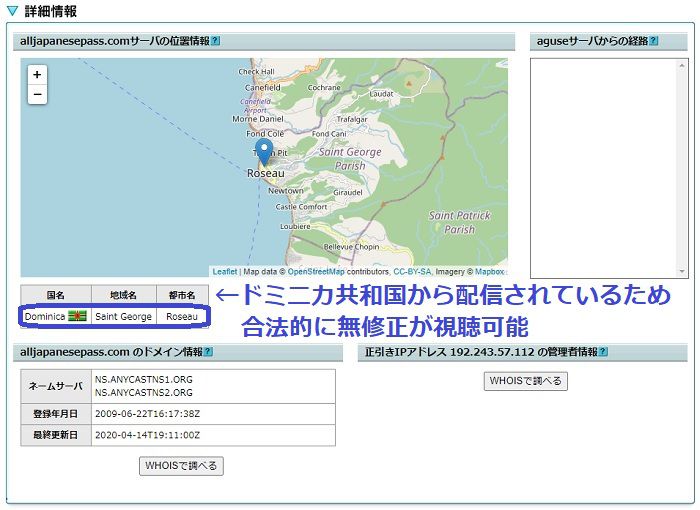Open the Mapbox attribution link
This screenshot has height=510, width=700.
click(x=489, y=272)
